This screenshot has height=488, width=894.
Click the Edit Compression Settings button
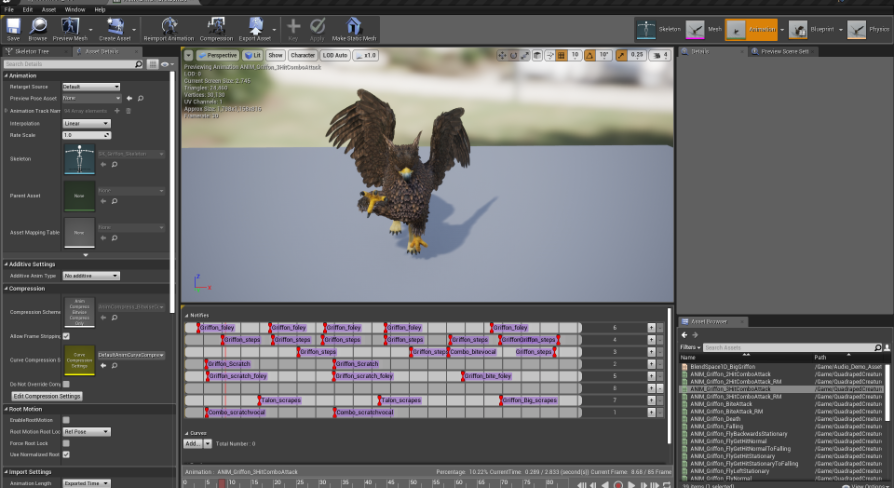[47, 396]
